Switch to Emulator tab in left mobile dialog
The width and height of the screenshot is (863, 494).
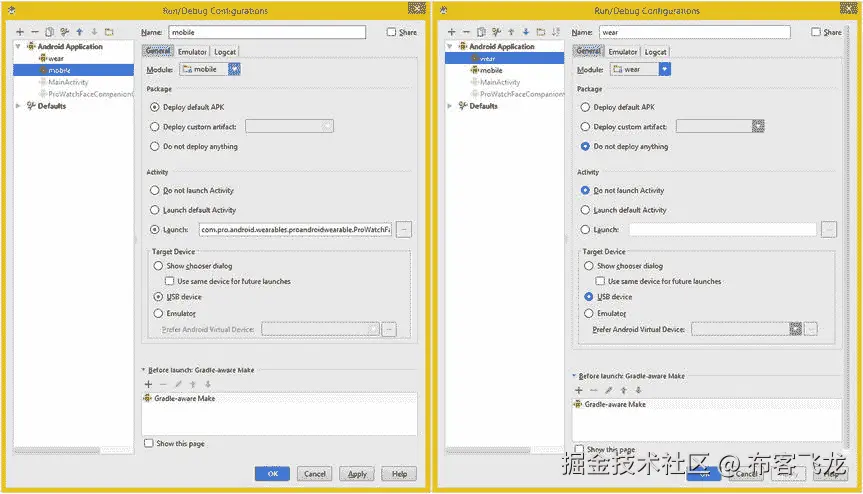[x=192, y=52]
